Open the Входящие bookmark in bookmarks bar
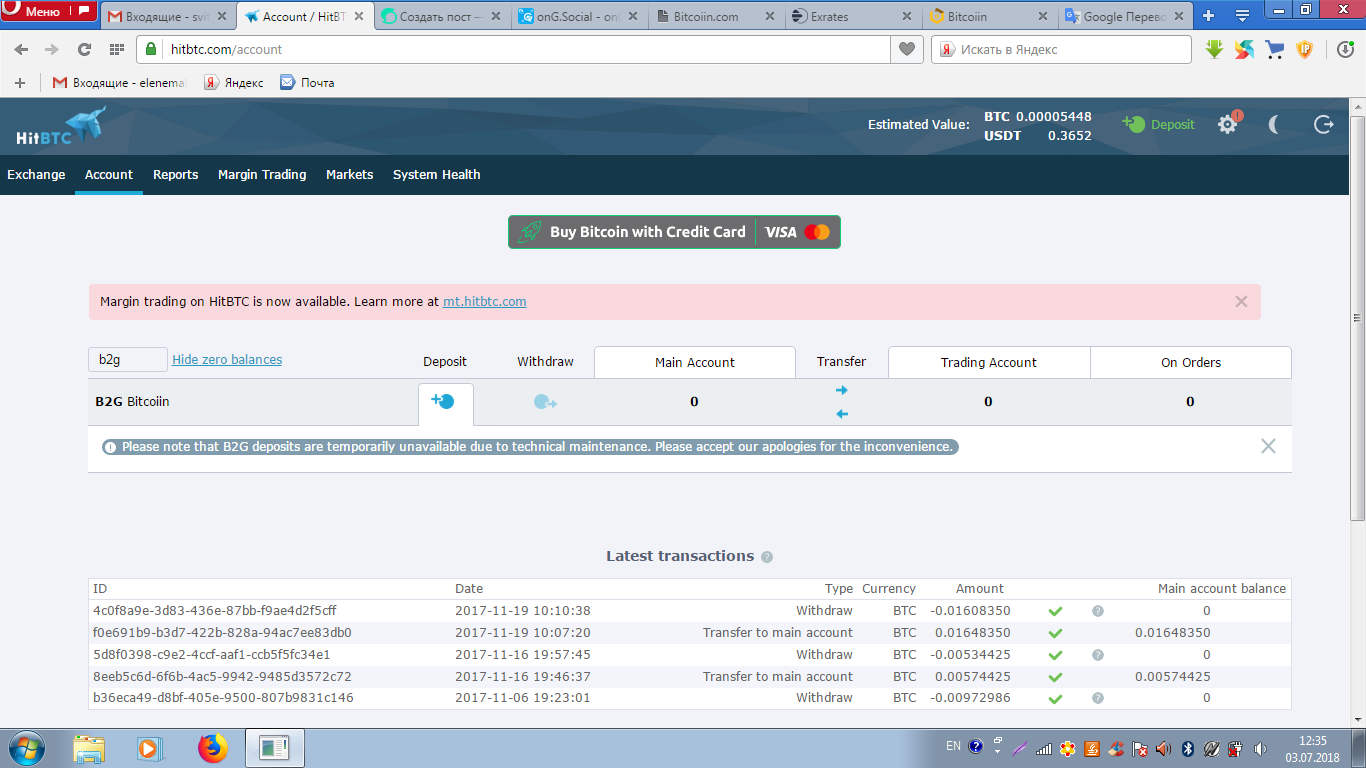 [119, 83]
